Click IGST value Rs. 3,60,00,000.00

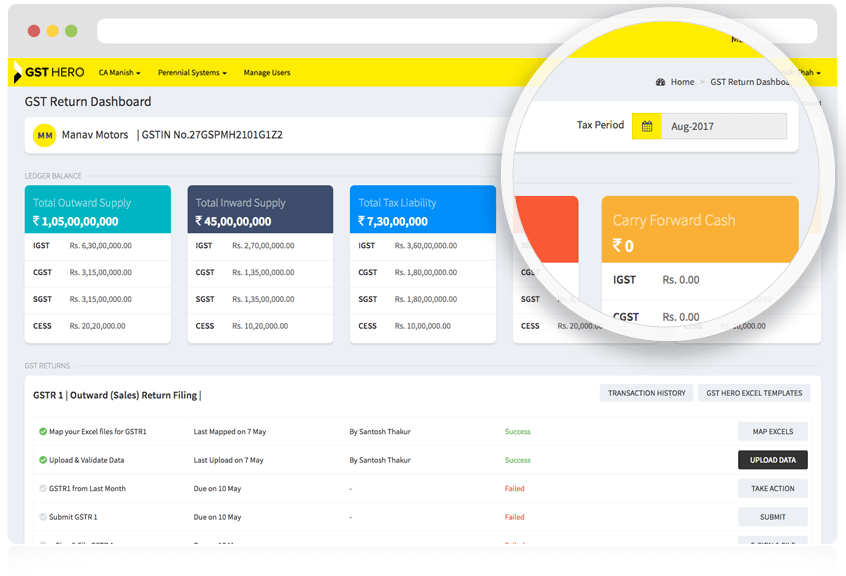(x=426, y=245)
